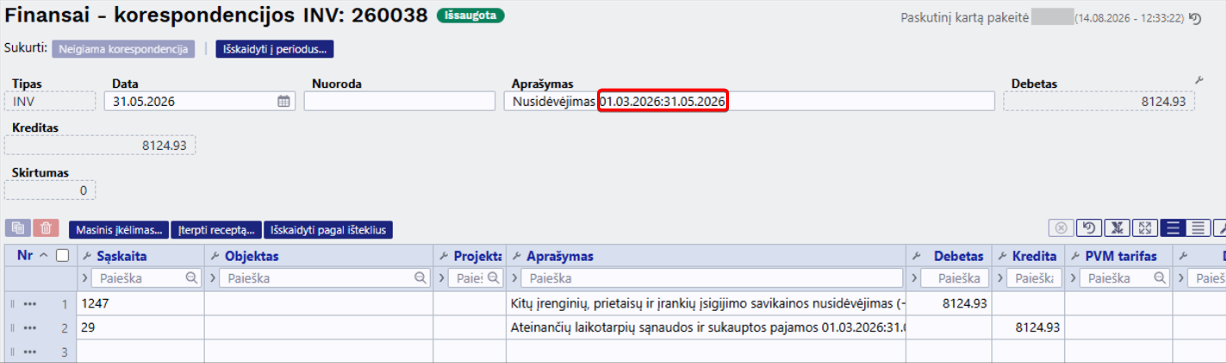Click description cell starting Kitų įrenginių, prietaisų
Viewport: 1226px width, 363px height.
707,303
